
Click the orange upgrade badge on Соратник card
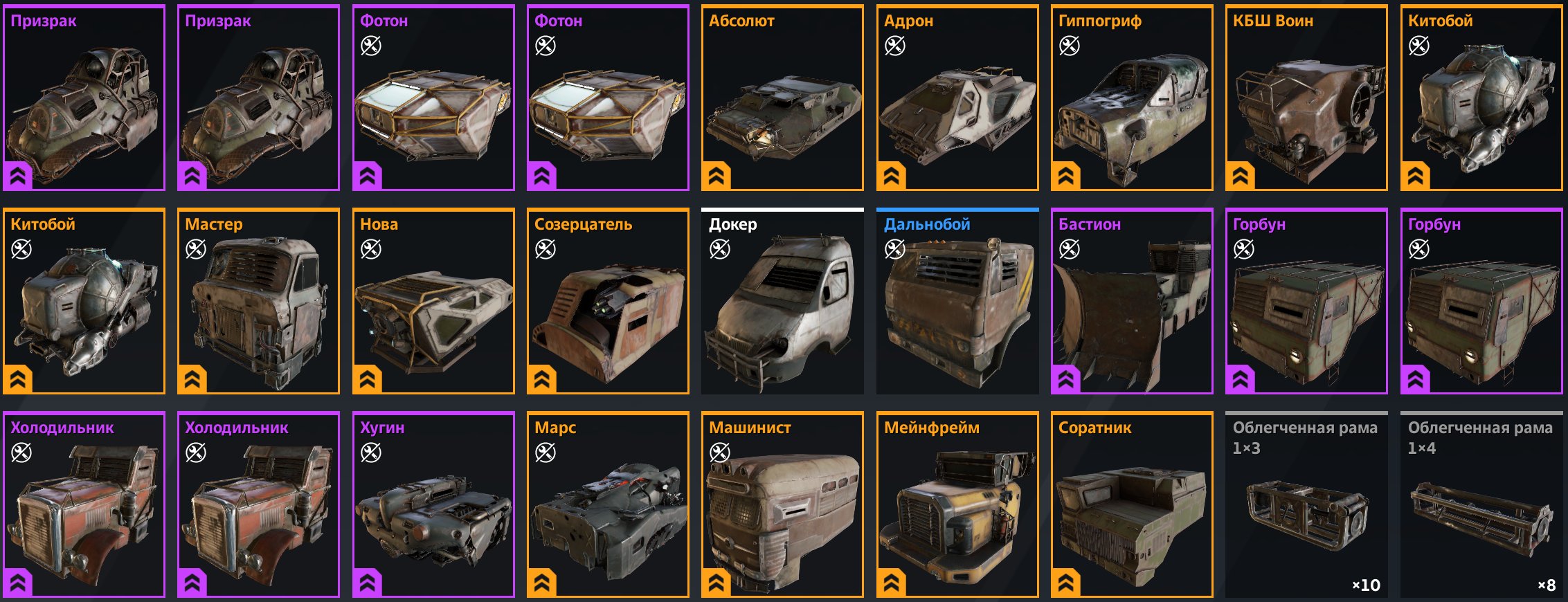click(x=1066, y=583)
